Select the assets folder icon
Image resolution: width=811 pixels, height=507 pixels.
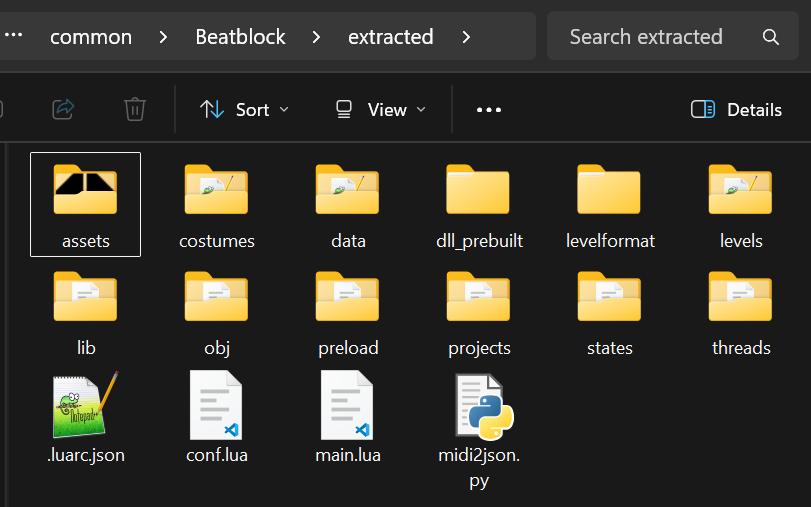85,189
